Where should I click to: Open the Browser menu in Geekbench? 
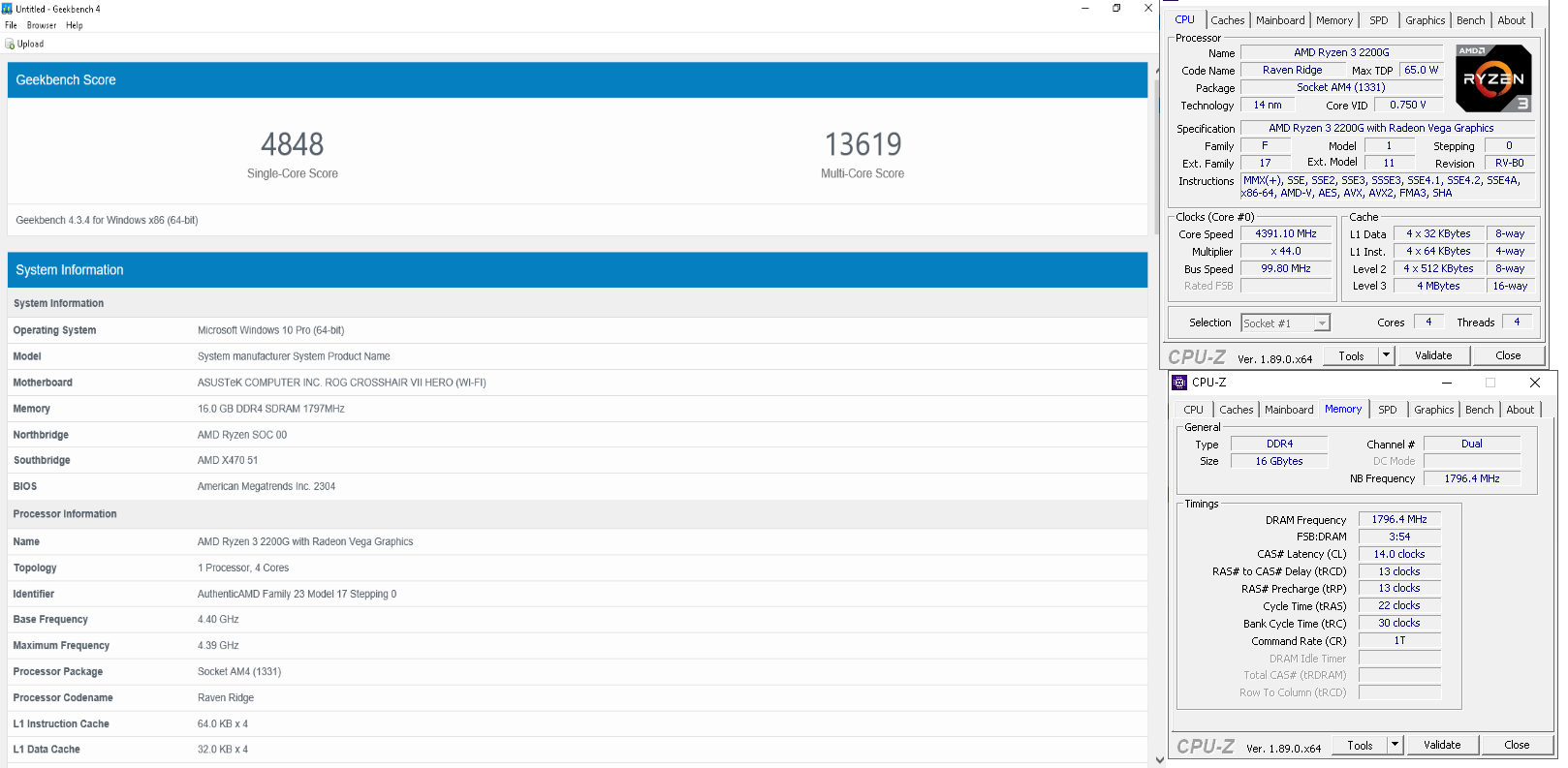tap(42, 25)
